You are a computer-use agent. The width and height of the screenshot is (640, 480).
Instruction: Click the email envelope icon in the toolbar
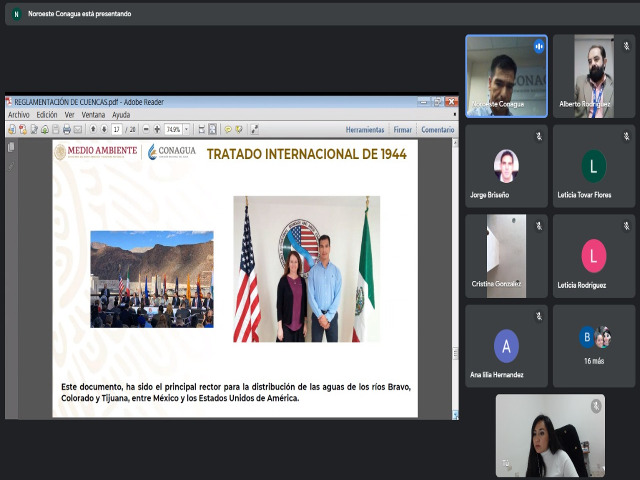(78, 129)
